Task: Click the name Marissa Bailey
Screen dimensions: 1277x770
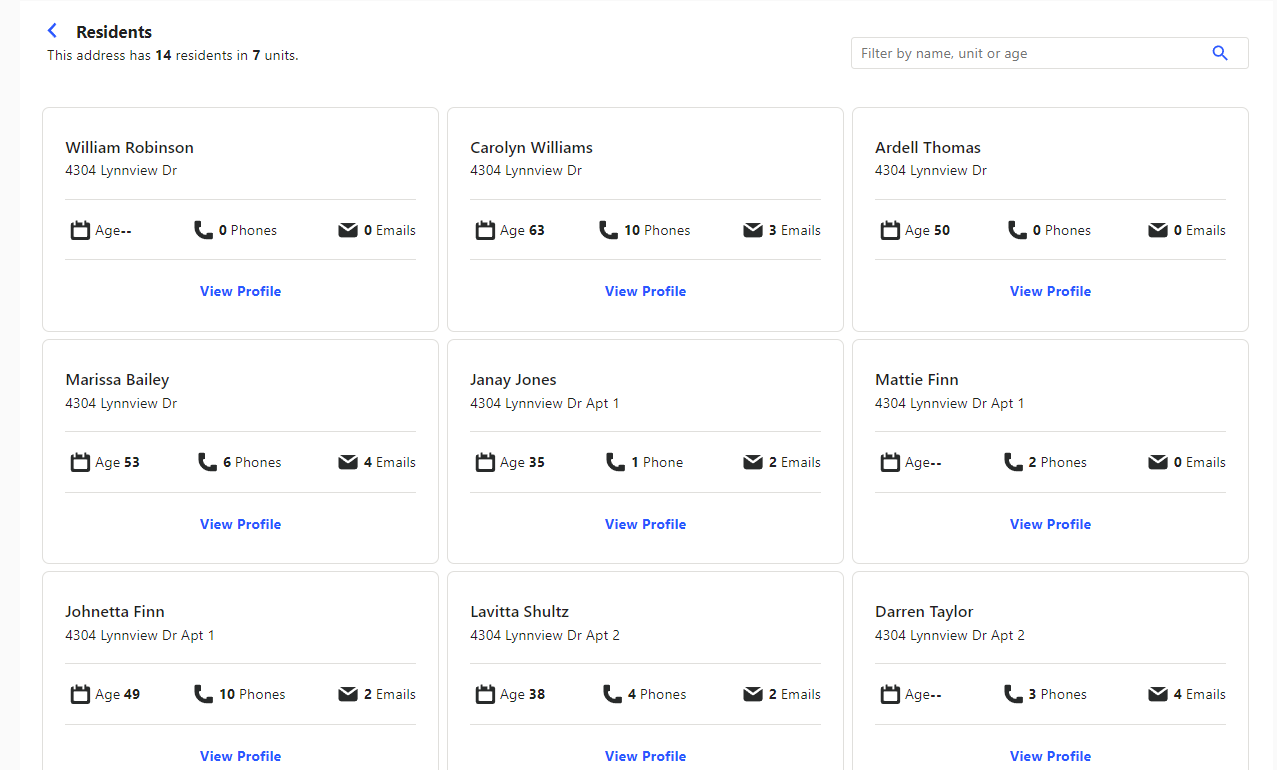Action: pos(117,380)
